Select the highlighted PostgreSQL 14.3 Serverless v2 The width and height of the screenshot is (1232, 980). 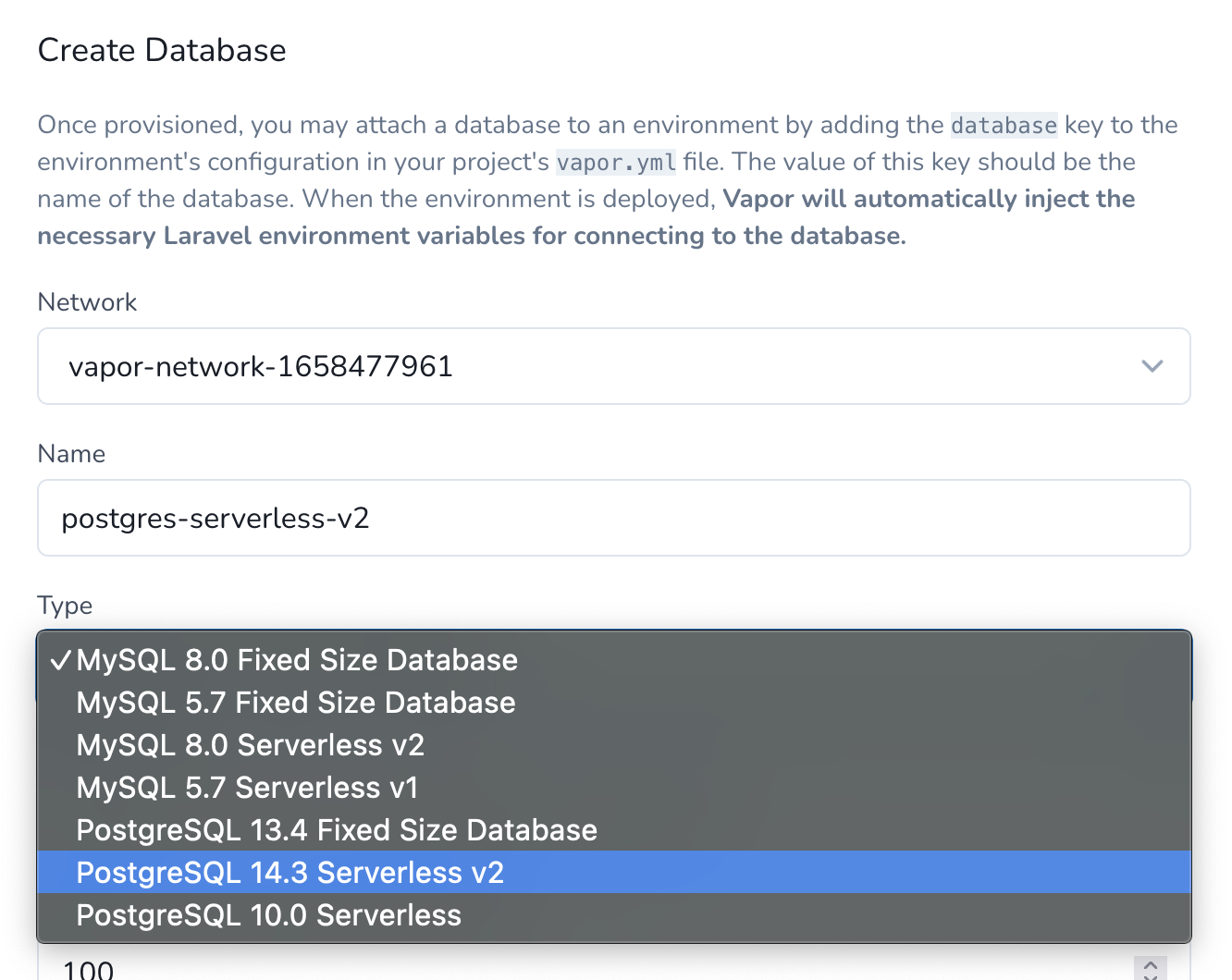[x=290, y=872]
